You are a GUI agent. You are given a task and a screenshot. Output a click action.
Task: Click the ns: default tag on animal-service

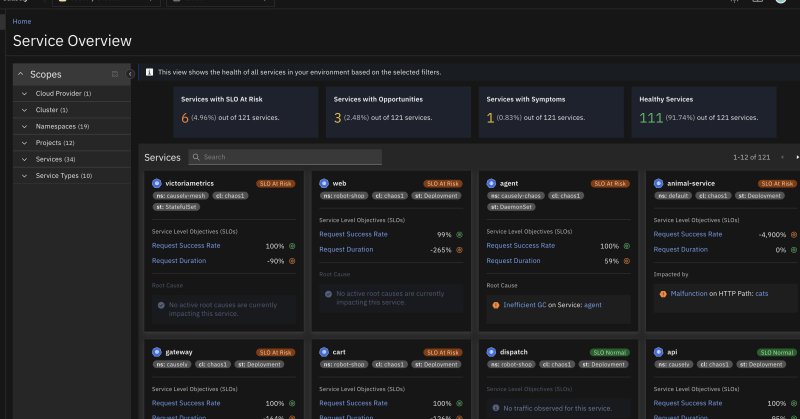[x=673, y=196]
